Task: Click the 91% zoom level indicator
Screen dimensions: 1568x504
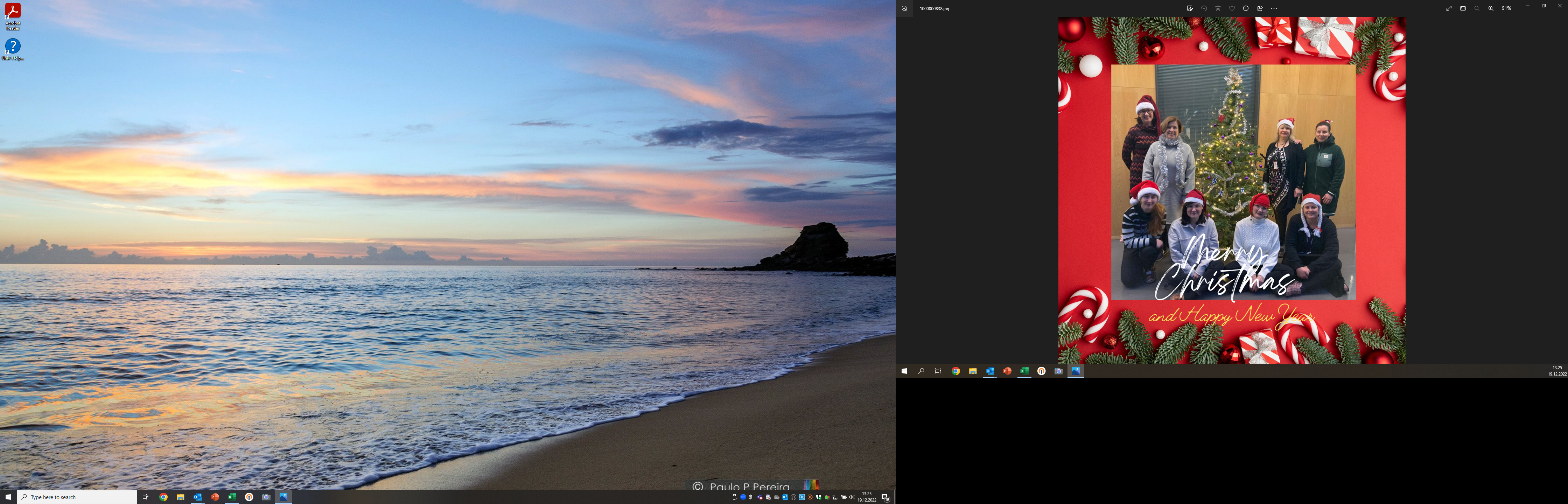Action: (1506, 8)
